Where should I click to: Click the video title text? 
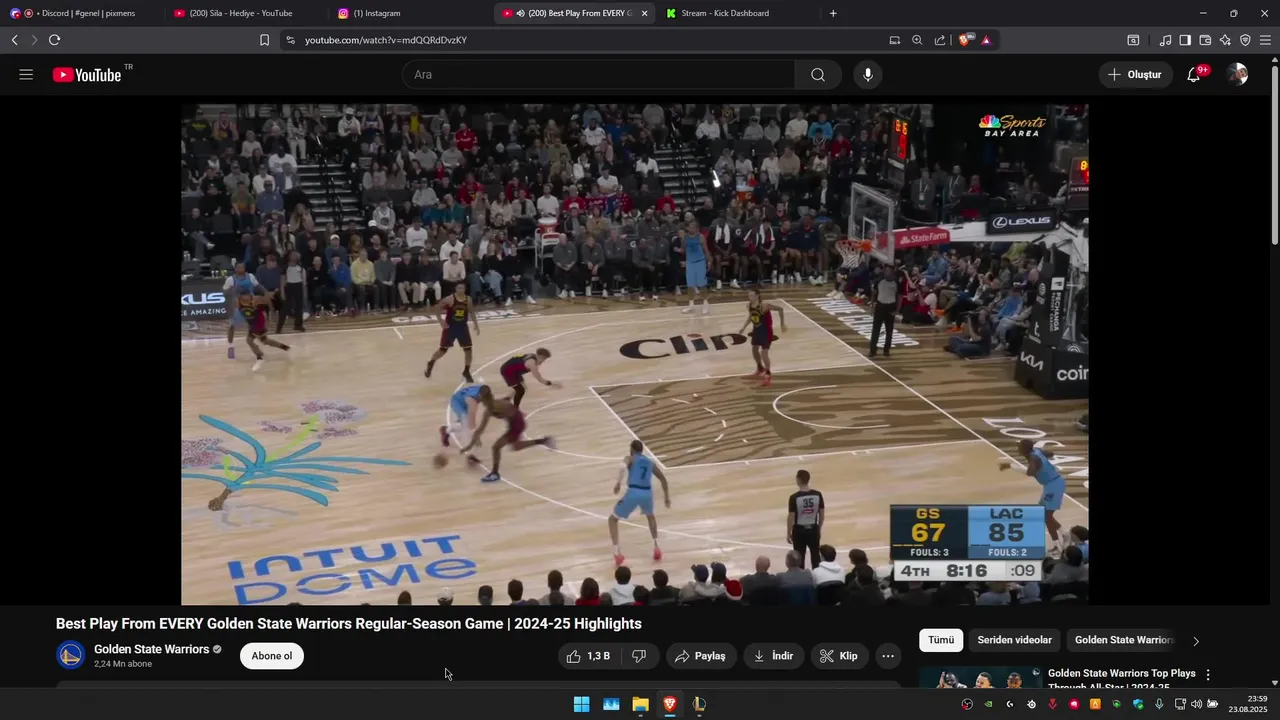pos(349,624)
